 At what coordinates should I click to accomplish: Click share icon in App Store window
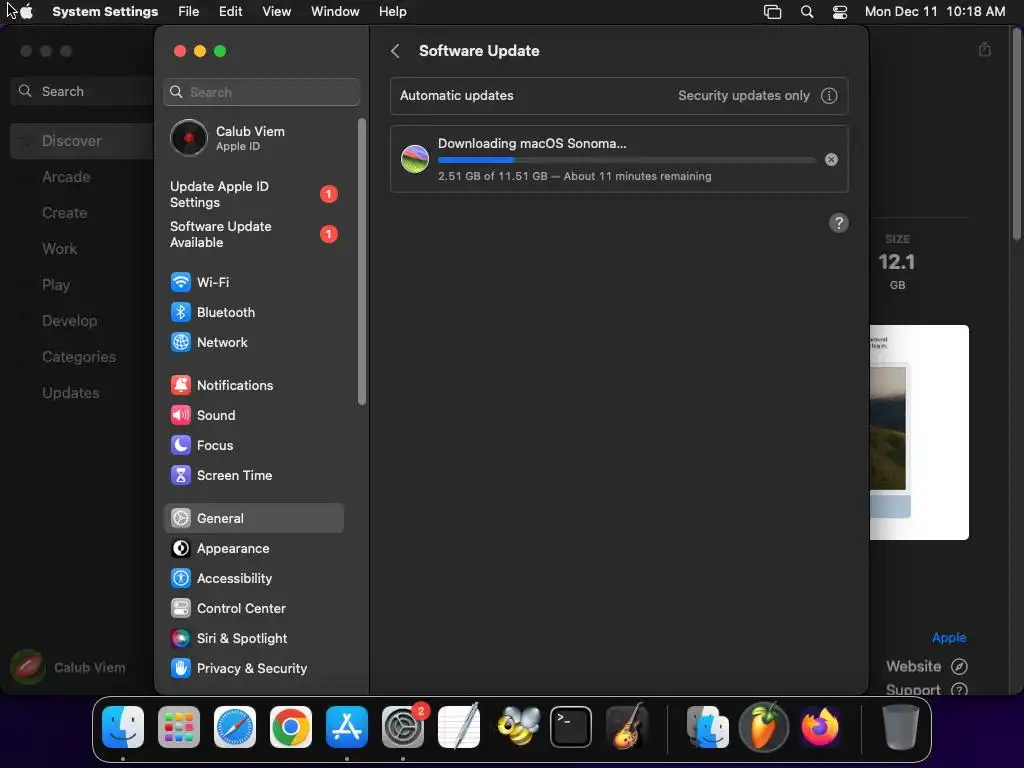point(985,50)
